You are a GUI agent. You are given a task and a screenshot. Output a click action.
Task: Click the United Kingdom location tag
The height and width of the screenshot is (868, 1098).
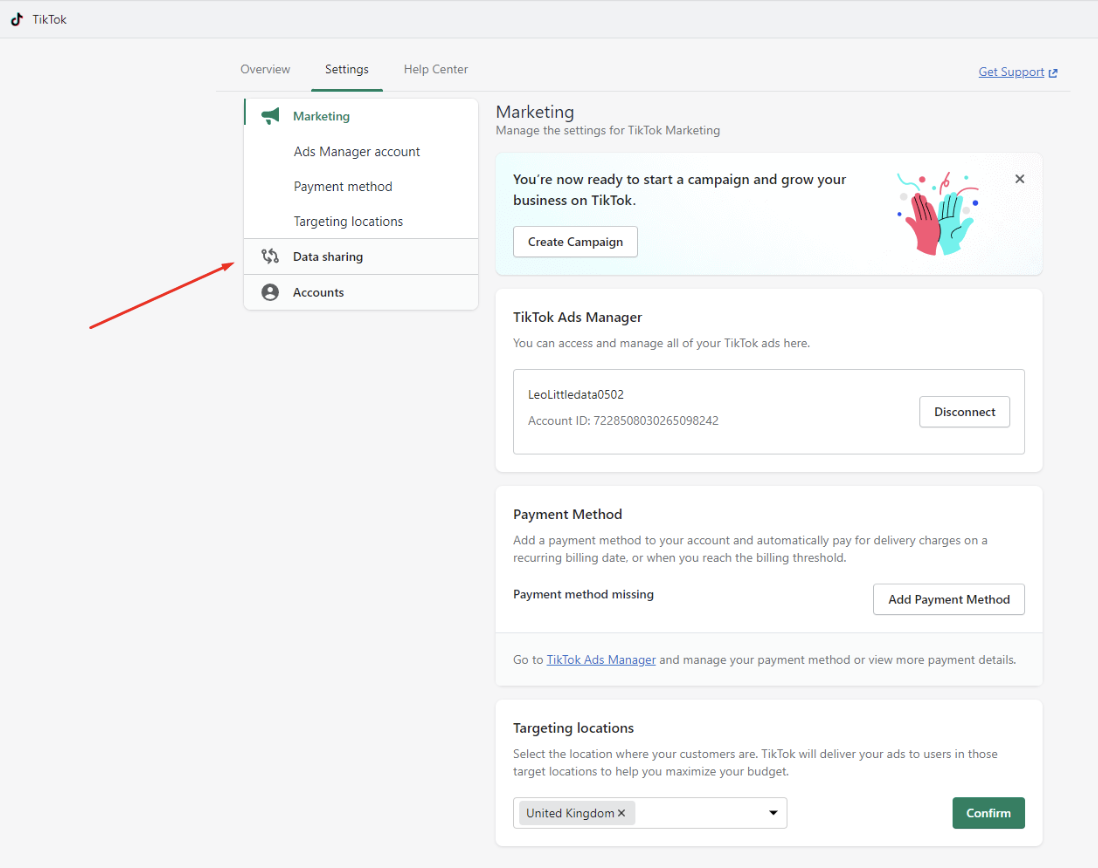(x=577, y=813)
